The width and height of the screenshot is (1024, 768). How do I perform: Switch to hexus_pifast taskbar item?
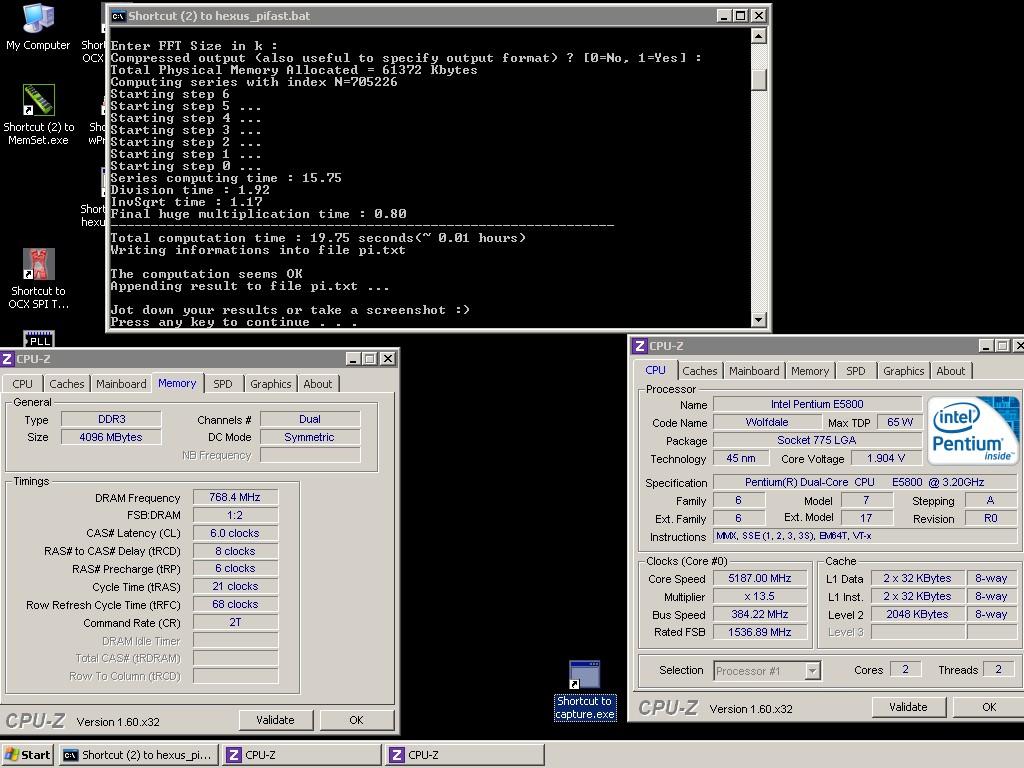click(138, 755)
